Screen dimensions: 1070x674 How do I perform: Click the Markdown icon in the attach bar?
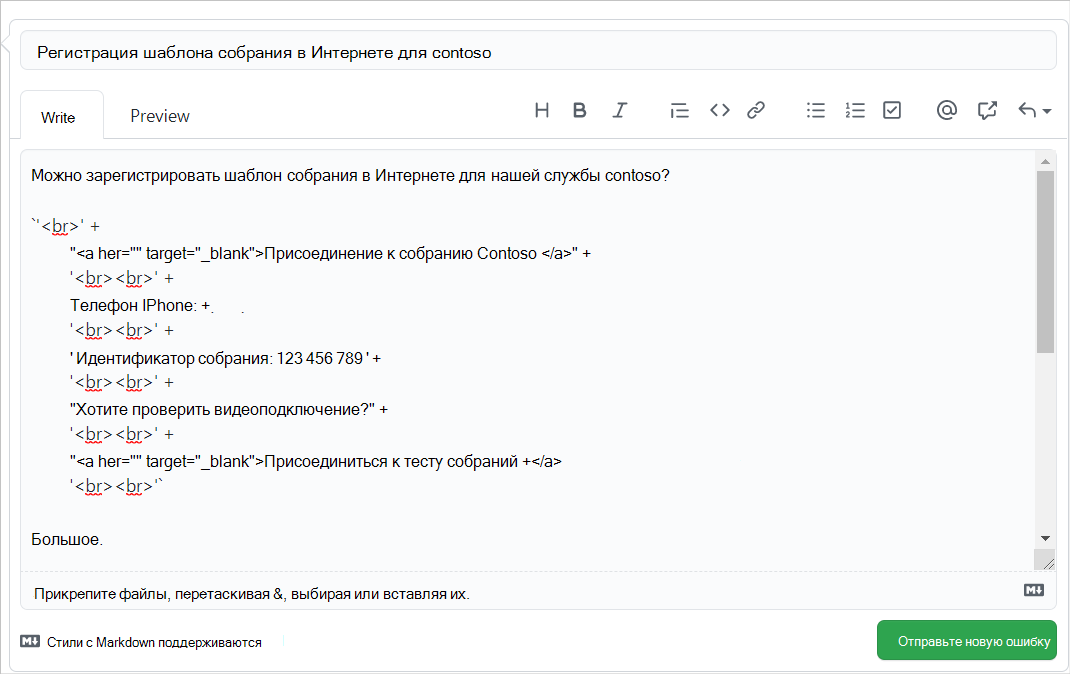click(1034, 590)
